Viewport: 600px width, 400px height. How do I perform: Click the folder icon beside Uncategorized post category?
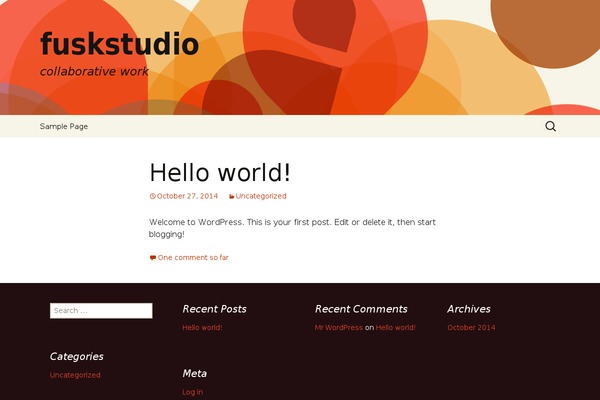pos(232,196)
